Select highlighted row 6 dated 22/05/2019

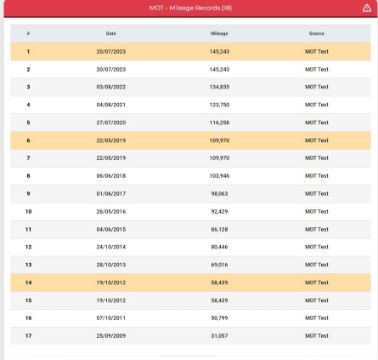pos(190,140)
